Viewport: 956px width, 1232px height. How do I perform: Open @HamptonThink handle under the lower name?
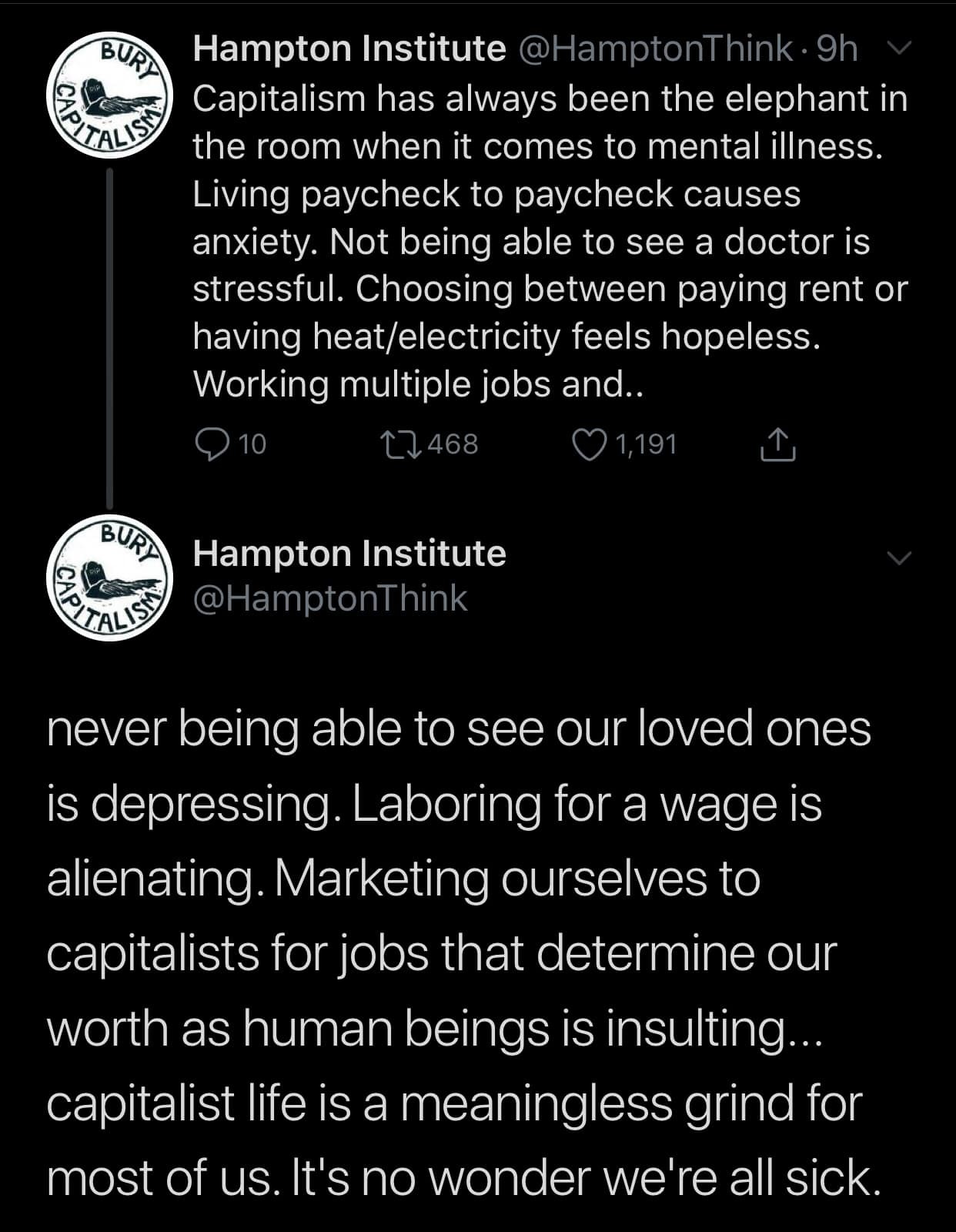(x=330, y=598)
